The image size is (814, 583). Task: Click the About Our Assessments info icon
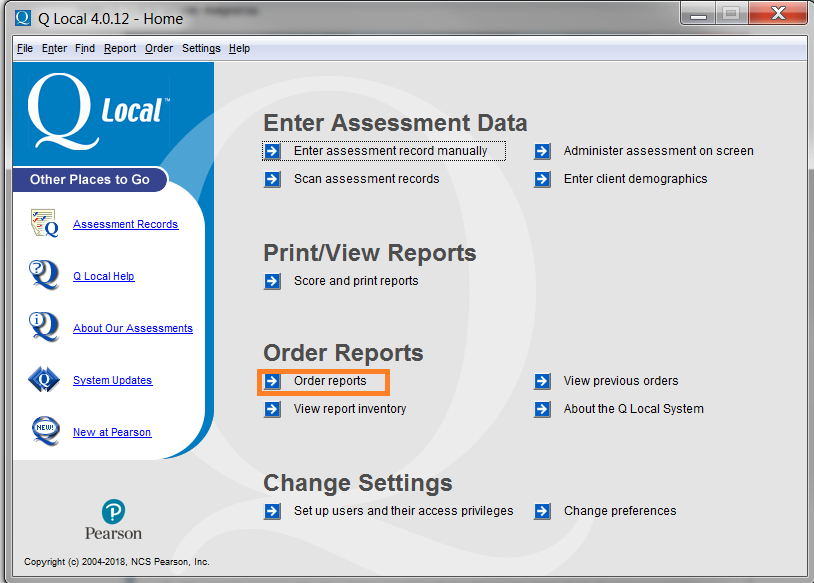click(x=42, y=328)
